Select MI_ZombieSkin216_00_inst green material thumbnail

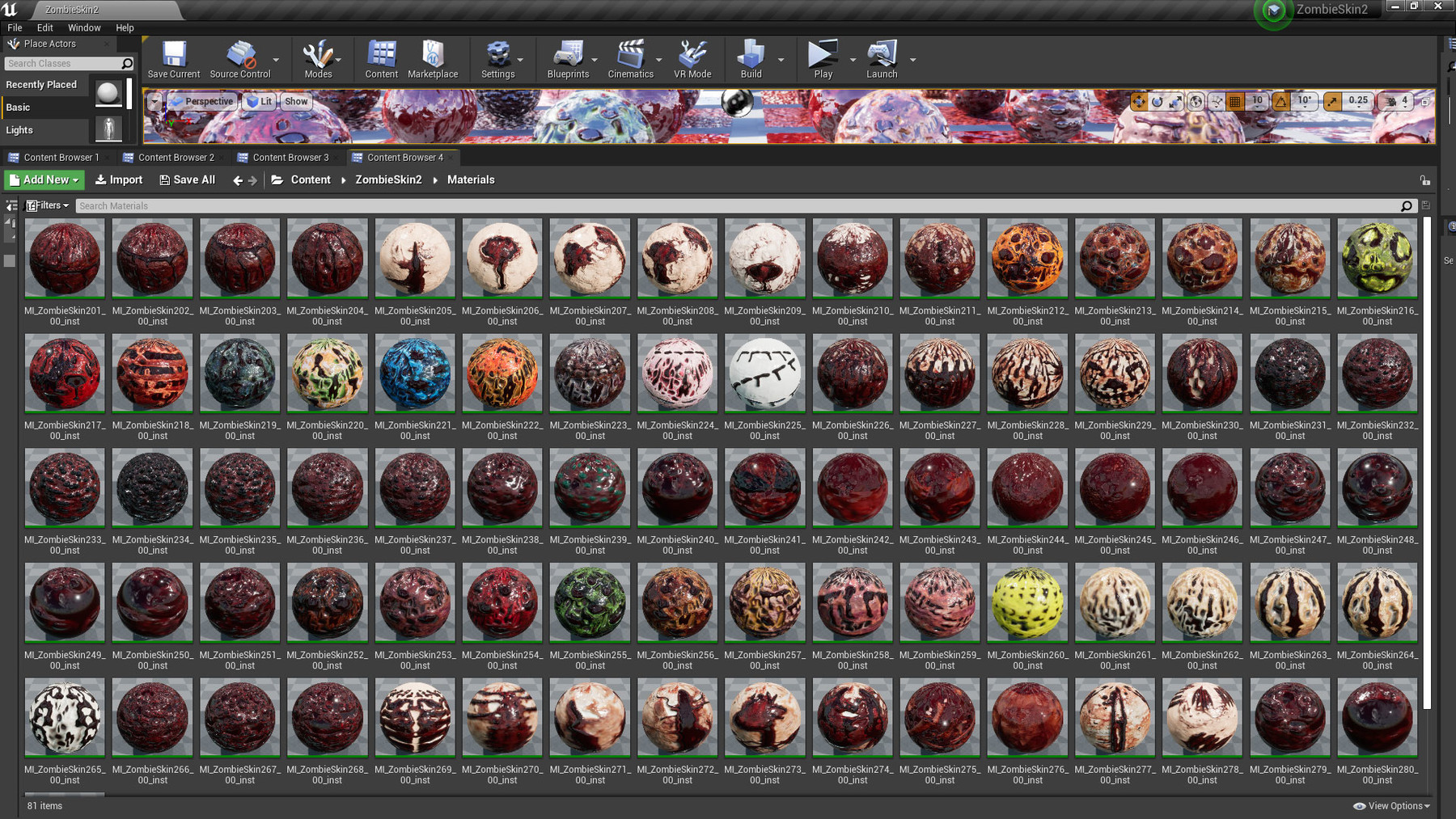pos(1377,258)
